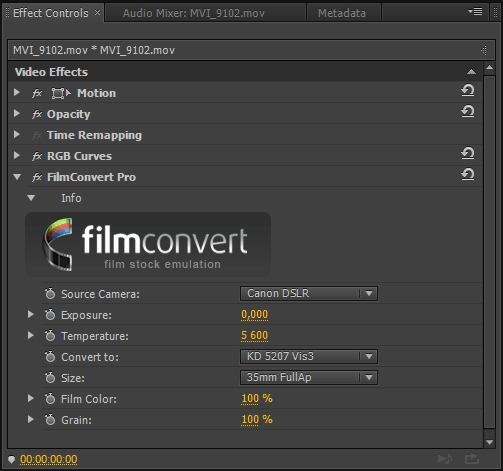Select the RGB Curves effect name
This screenshot has height=471, width=503.
pyautogui.click(x=79, y=156)
